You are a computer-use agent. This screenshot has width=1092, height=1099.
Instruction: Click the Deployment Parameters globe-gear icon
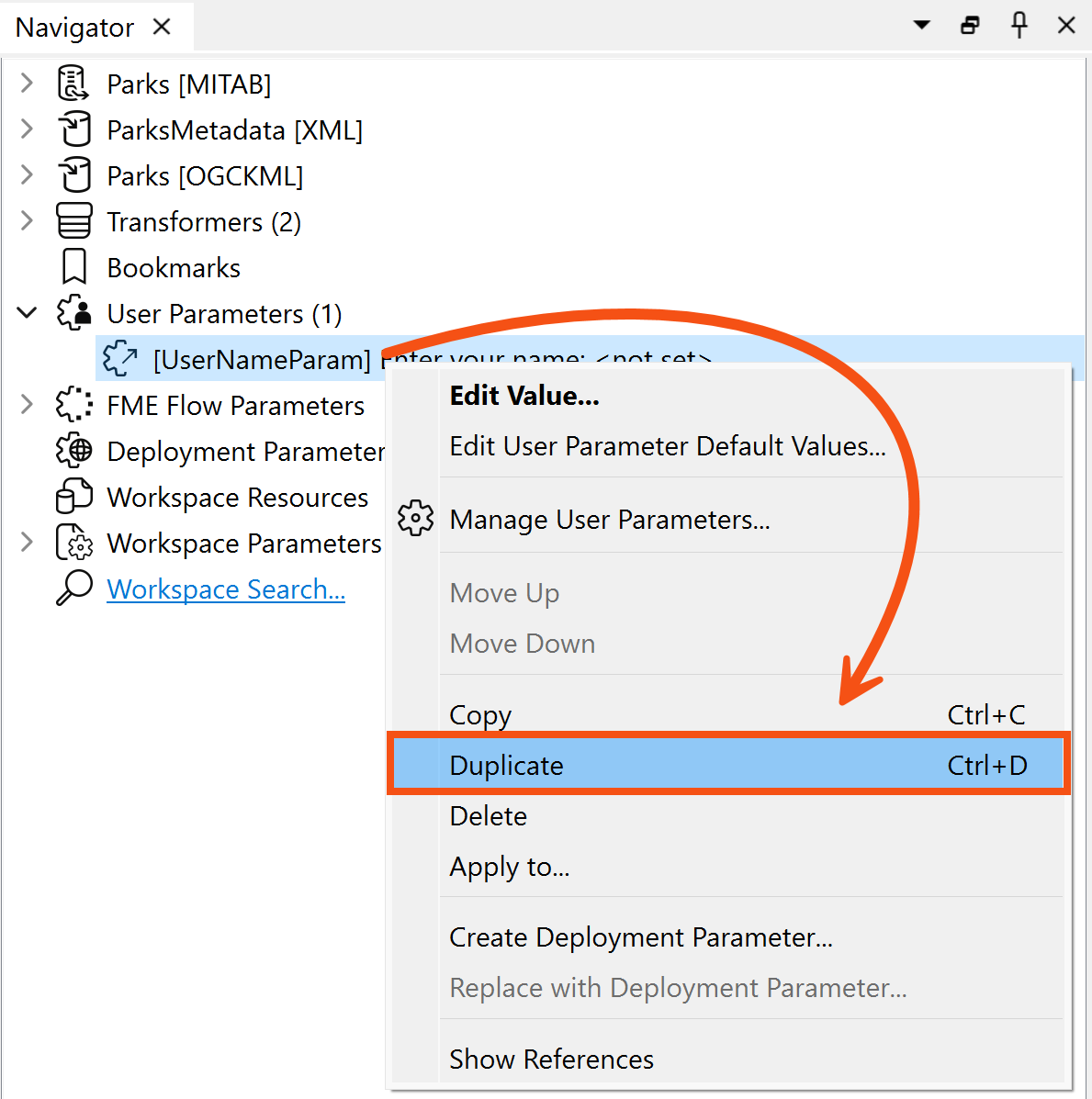tap(74, 451)
